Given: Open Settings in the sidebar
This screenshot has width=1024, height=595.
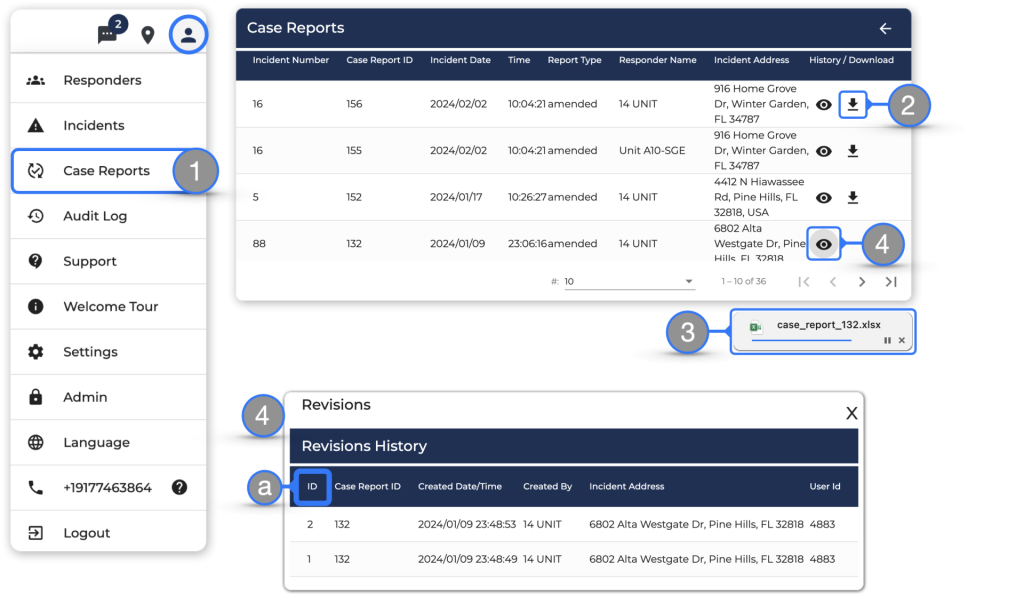Looking at the screenshot, I should click(108, 352).
